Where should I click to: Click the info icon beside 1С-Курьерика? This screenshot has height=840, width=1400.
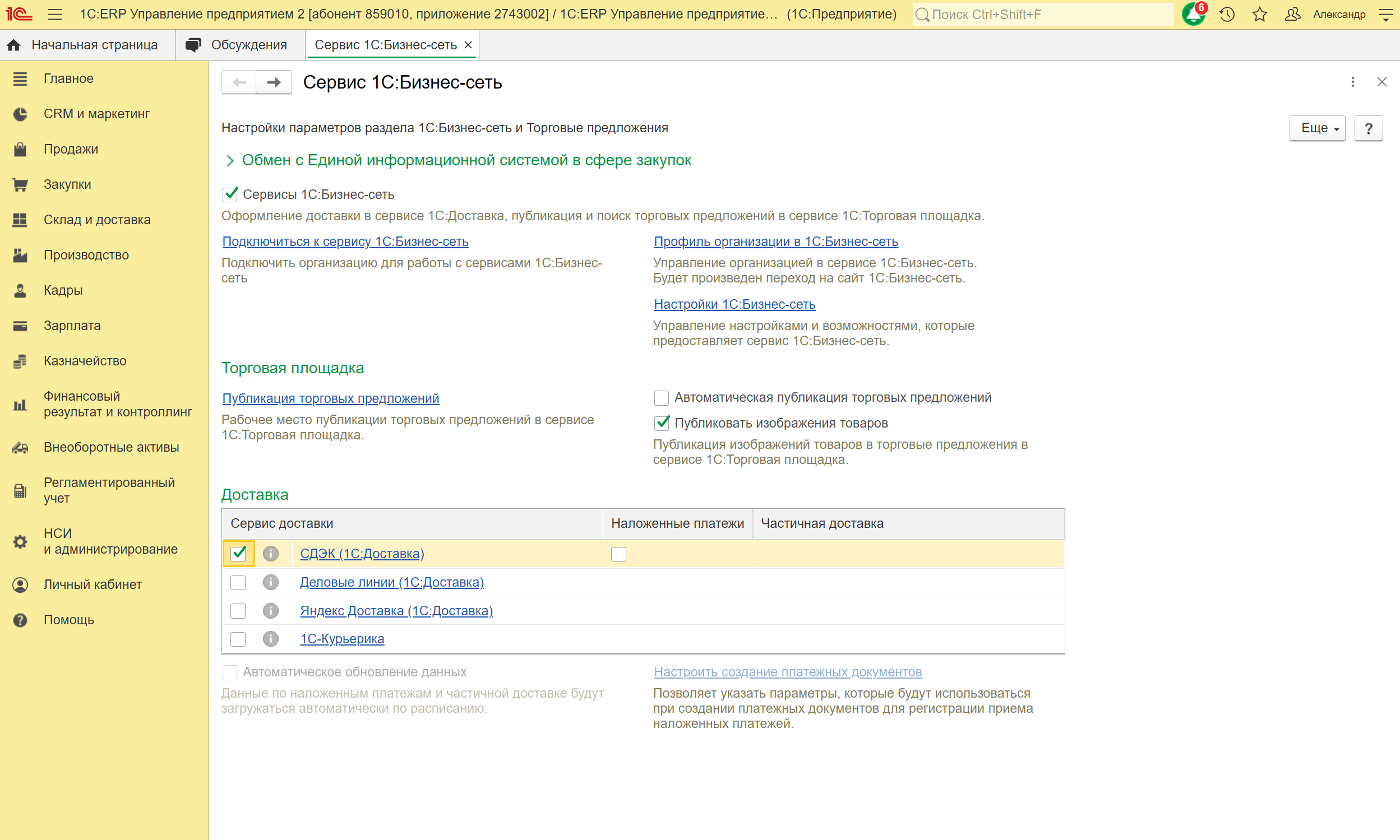[271, 639]
